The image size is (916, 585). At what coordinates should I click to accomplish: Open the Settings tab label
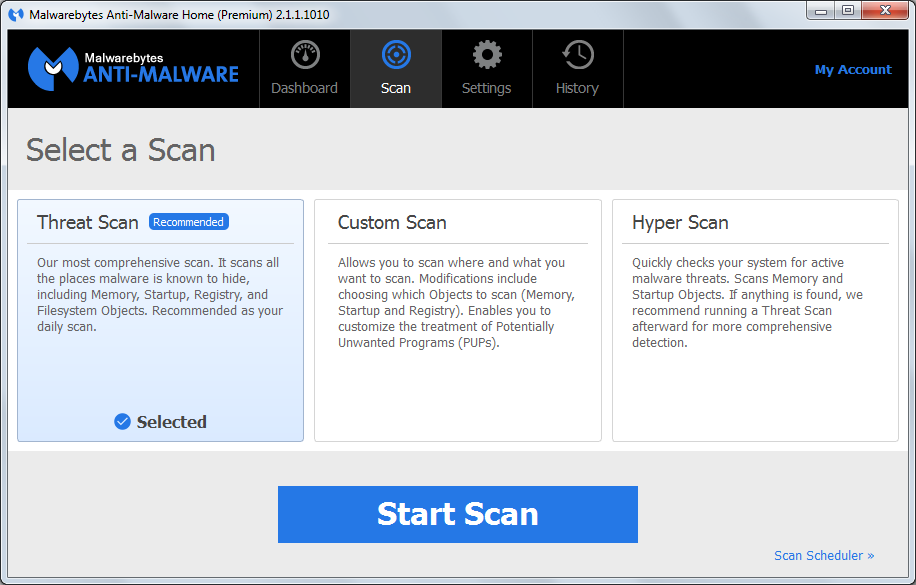pyautogui.click(x=487, y=88)
